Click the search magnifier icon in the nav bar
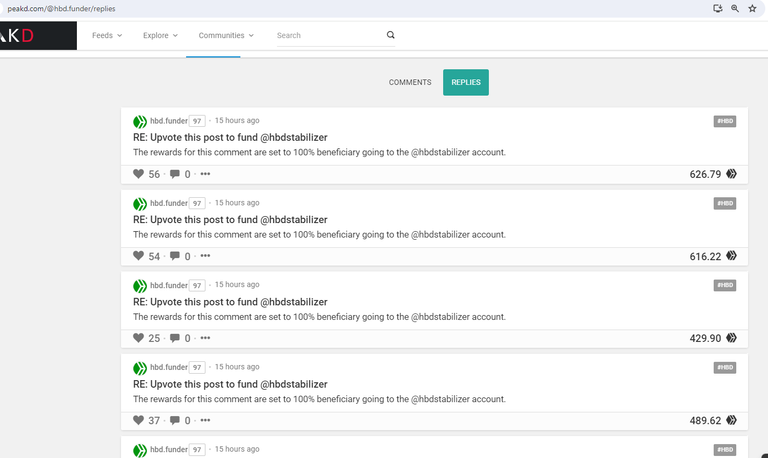The height and width of the screenshot is (458, 768). (x=390, y=35)
